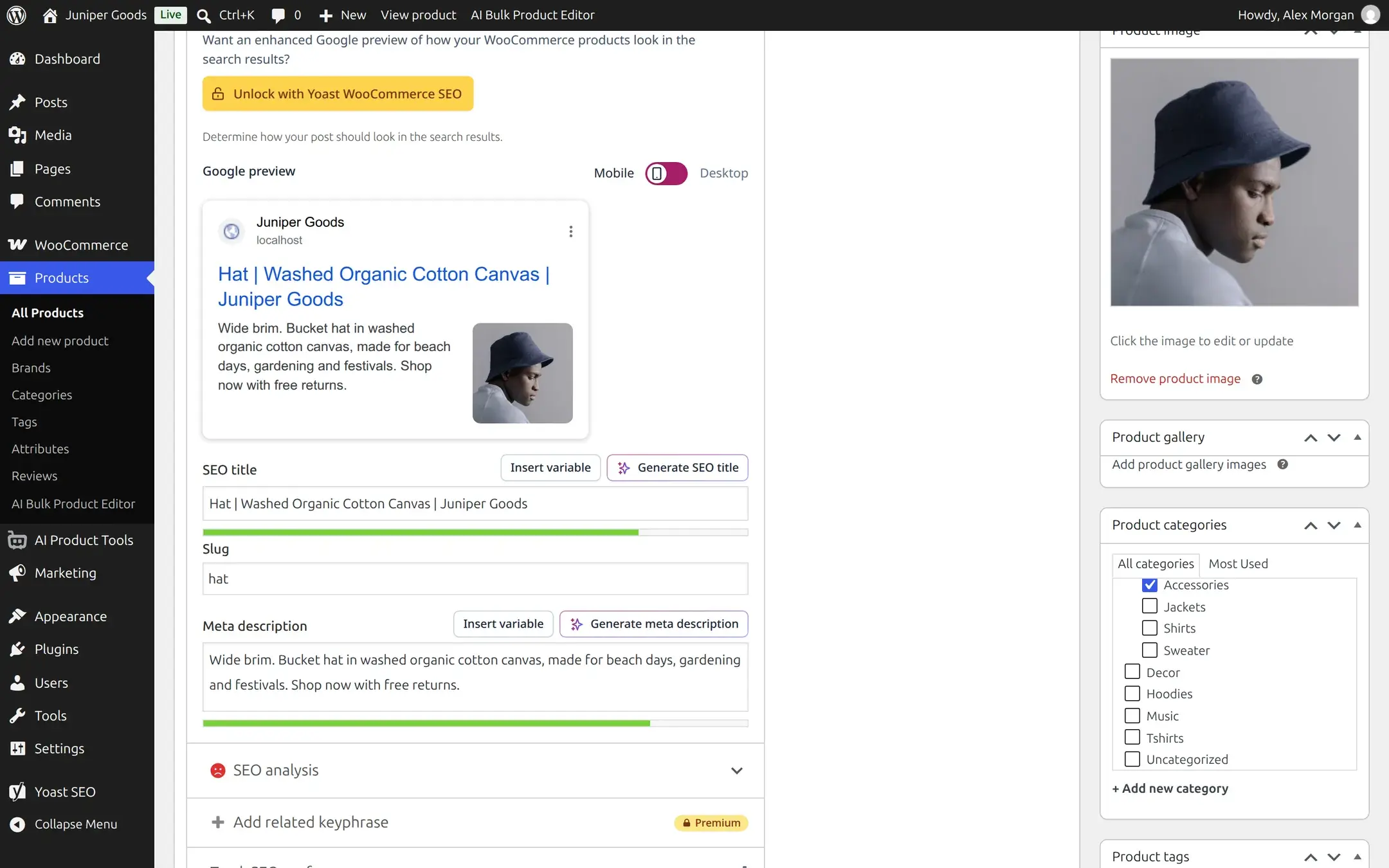Viewport: 1389px width, 868px height.
Task: Click the Remove product image link
Action: (1175, 379)
